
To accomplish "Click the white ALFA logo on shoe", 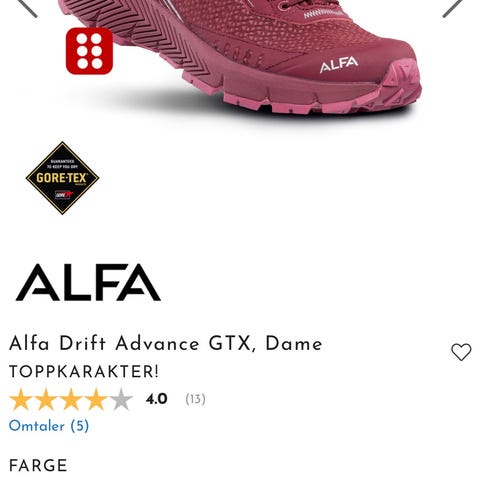I will (339, 65).
